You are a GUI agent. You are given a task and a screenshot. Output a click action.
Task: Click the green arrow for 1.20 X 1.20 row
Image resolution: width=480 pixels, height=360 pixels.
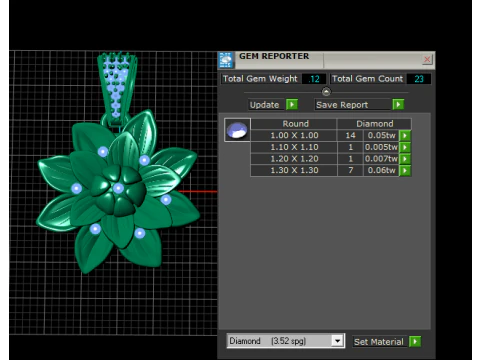click(405, 159)
